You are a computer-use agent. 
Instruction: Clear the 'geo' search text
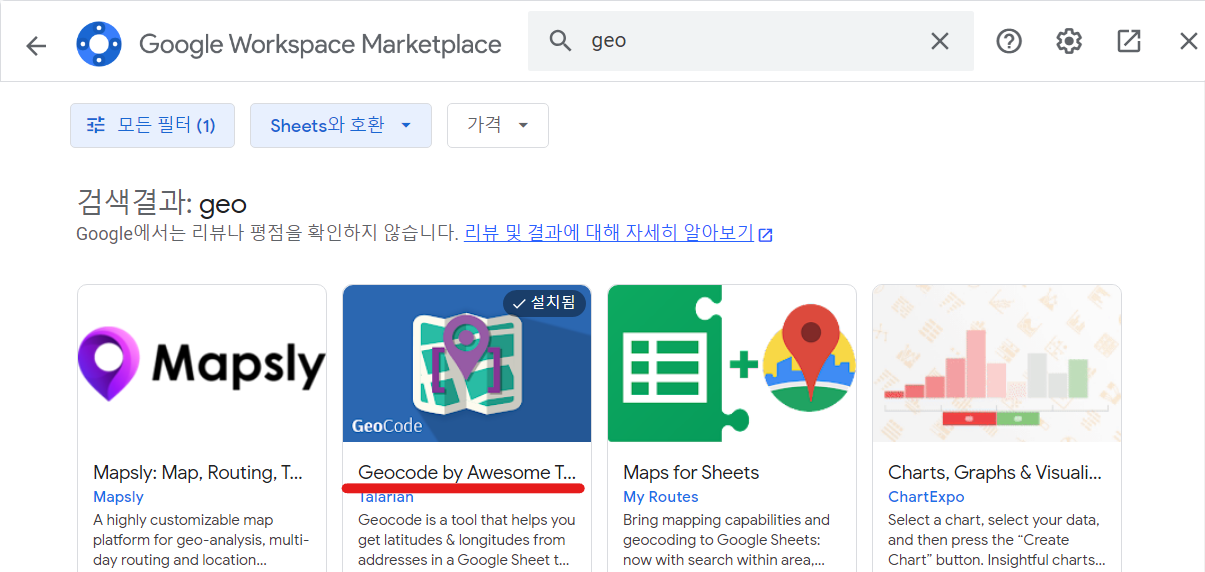[940, 41]
